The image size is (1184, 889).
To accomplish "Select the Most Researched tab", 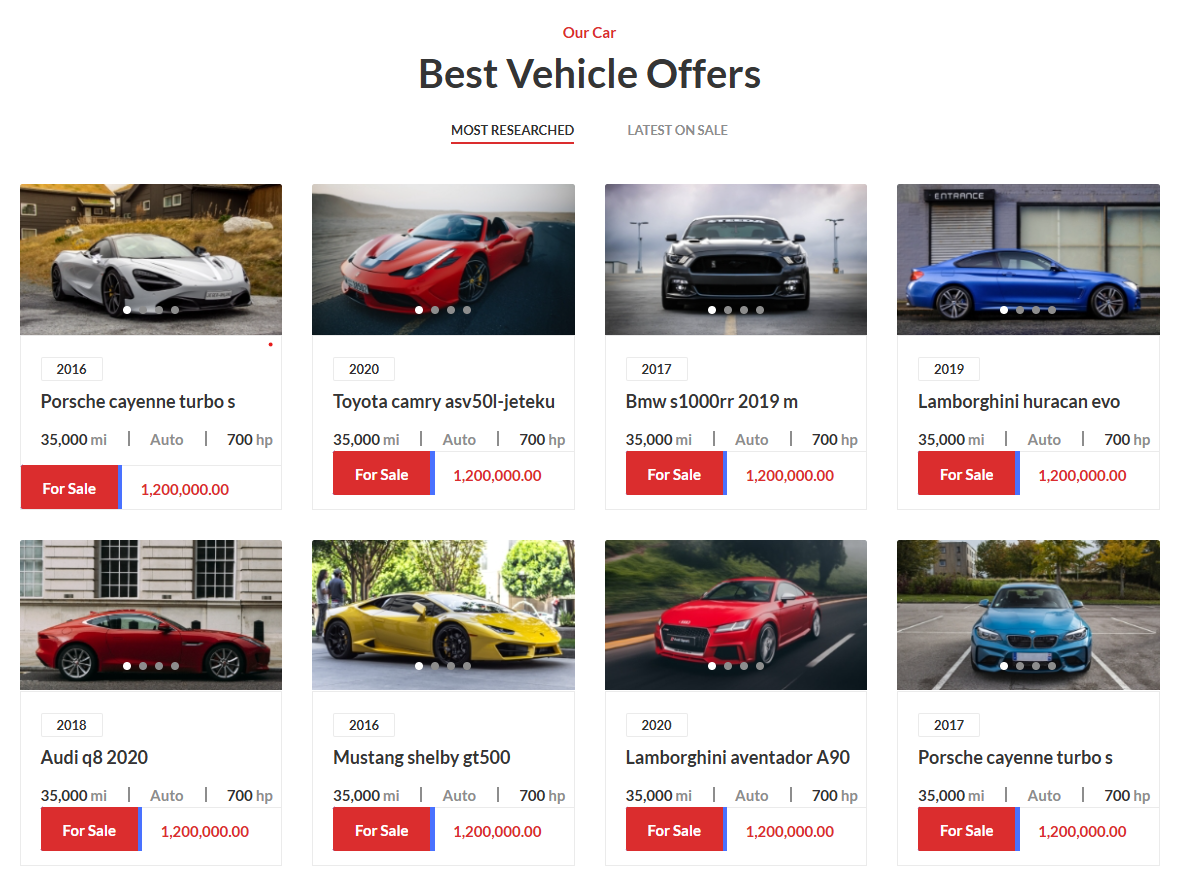I will [x=512, y=130].
